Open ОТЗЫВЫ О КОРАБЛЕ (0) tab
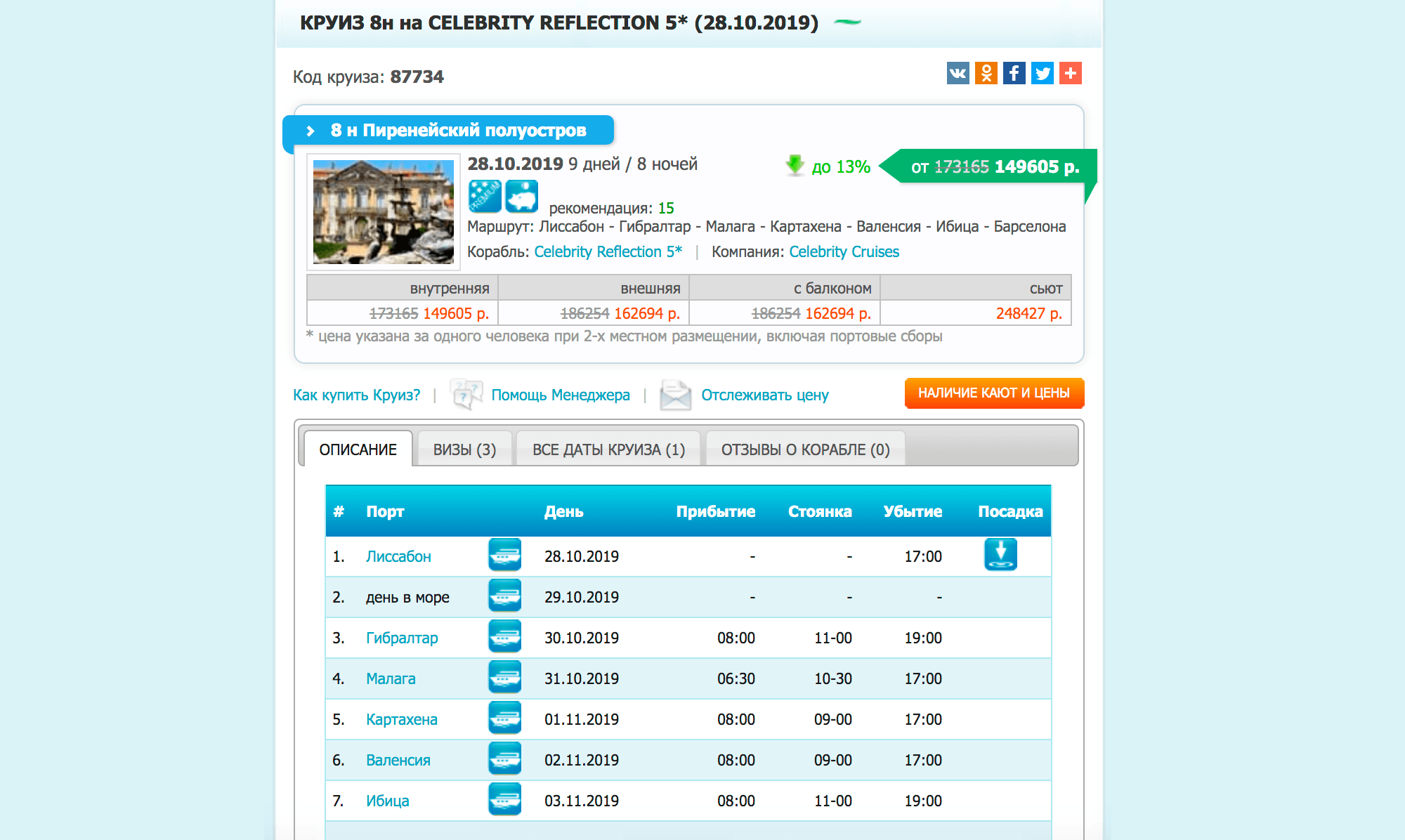Screen dimensions: 1405x840 (x=805, y=449)
